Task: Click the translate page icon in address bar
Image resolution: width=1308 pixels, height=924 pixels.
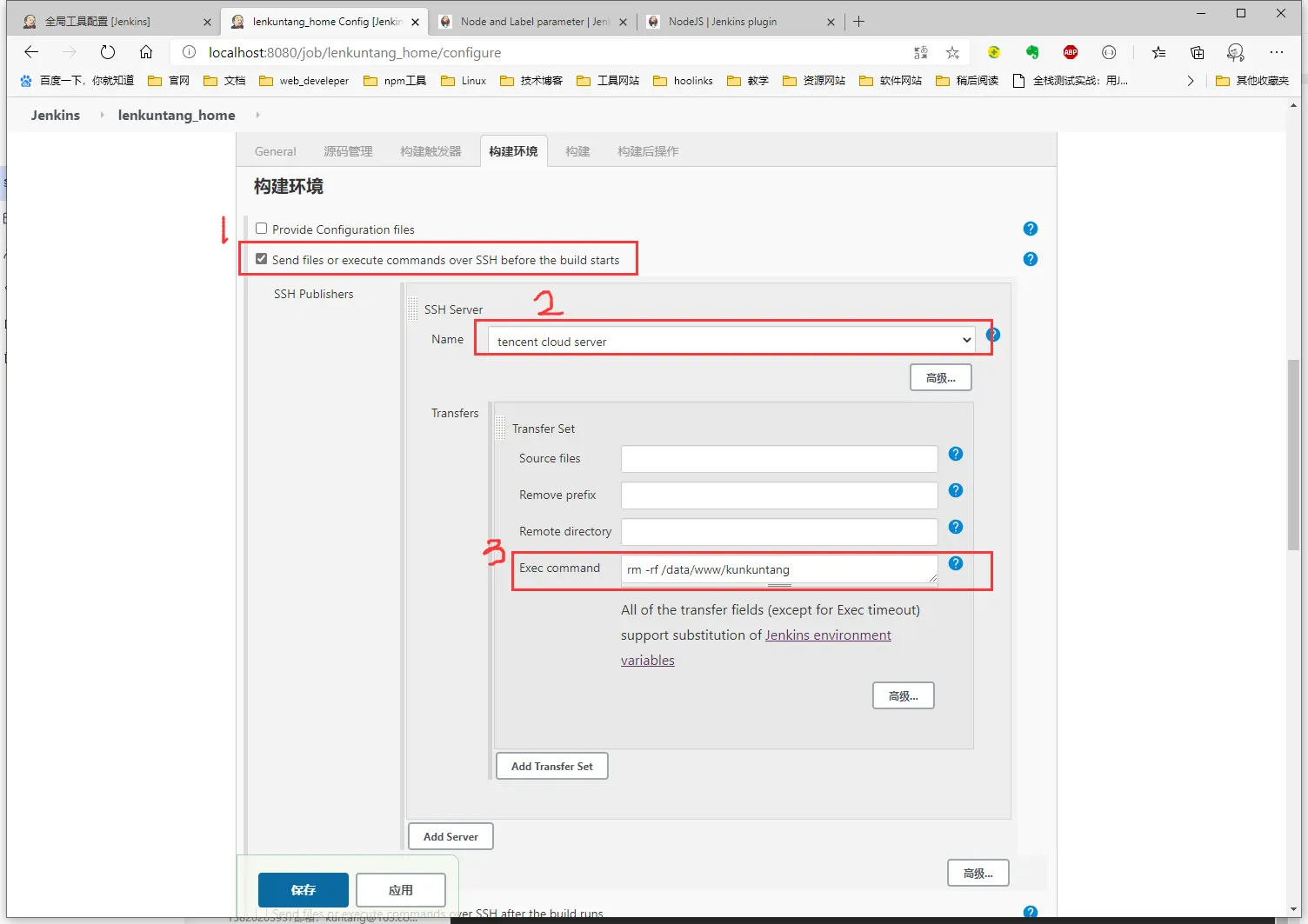Action: pyautogui.click(x=921, y=53)
